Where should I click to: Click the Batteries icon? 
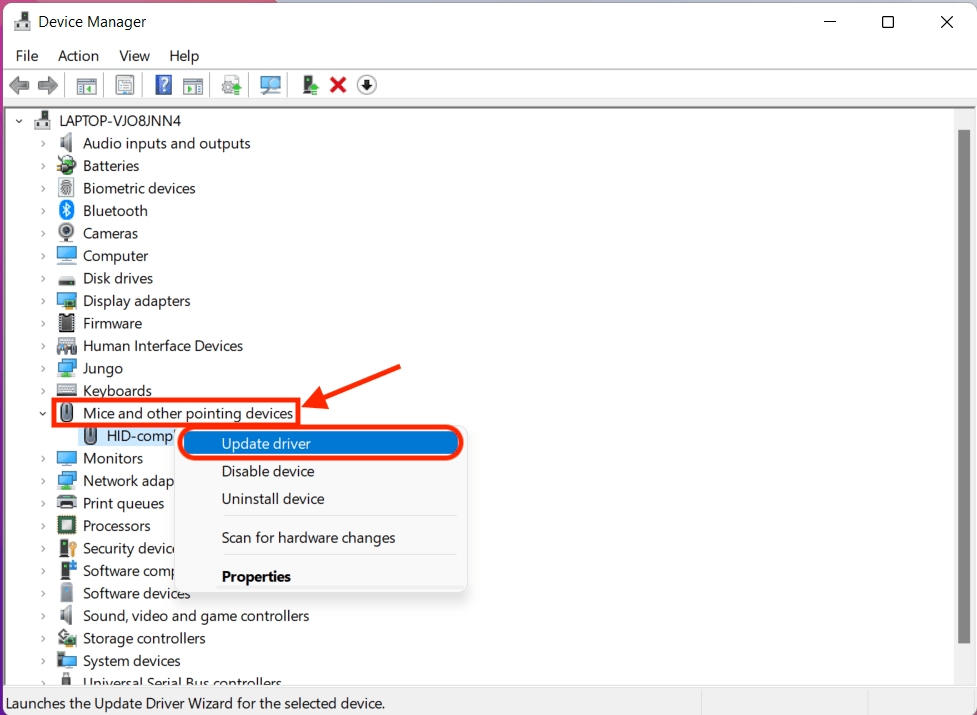pyautogui.click(x=66, y=166)
